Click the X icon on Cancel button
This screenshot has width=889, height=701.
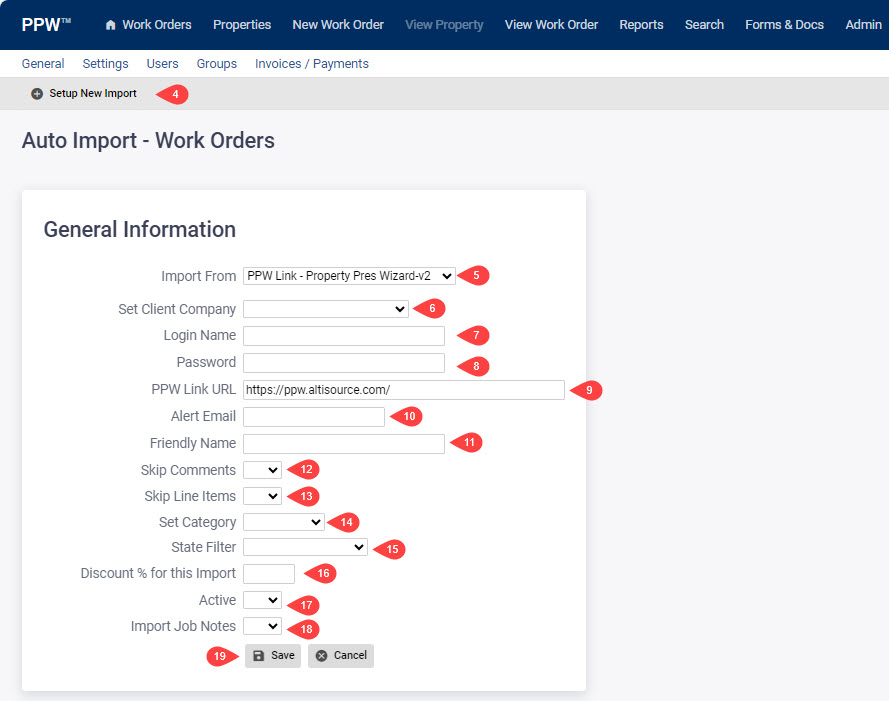pyautogui.click(x=322, y=656)
